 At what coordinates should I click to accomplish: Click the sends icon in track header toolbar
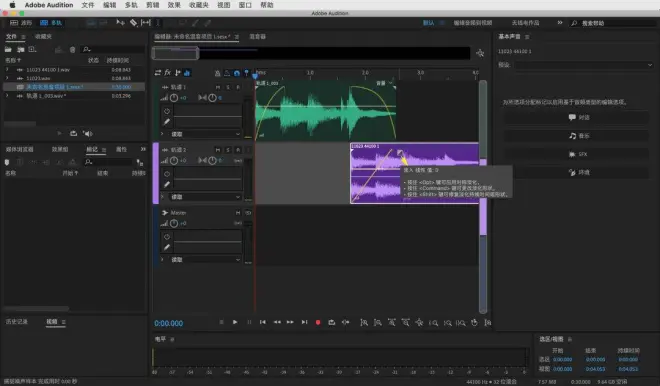point(178,73)
